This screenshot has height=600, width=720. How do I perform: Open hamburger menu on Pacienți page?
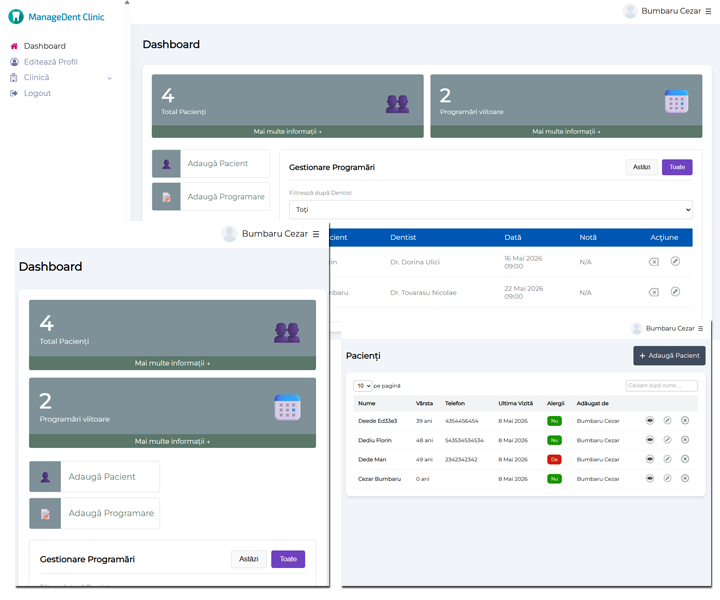click(x=700, y=329)
